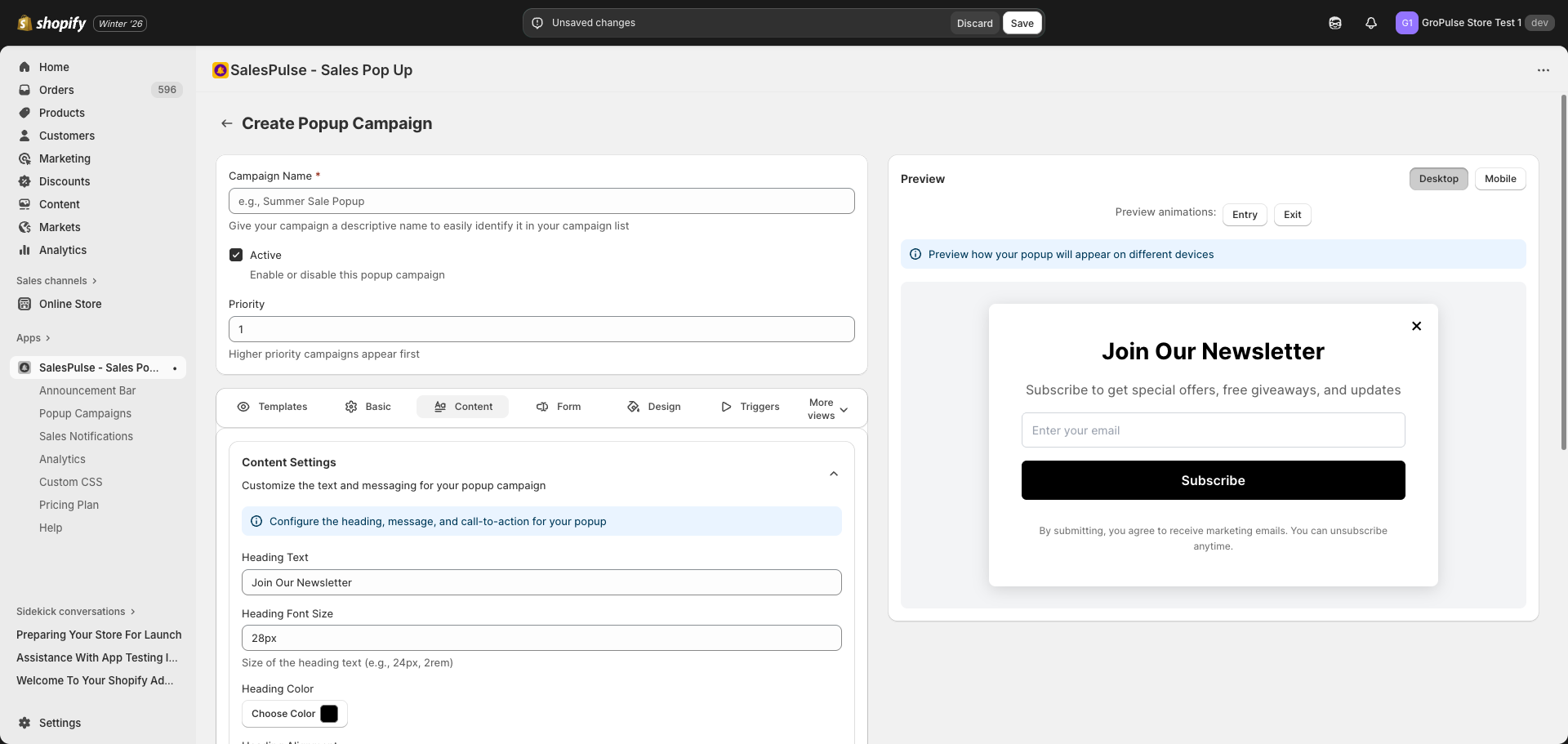1568x744 pixels.
Task: Open Discounts from the sidebar
Action: pyautogui.click(x=65, y=181)
